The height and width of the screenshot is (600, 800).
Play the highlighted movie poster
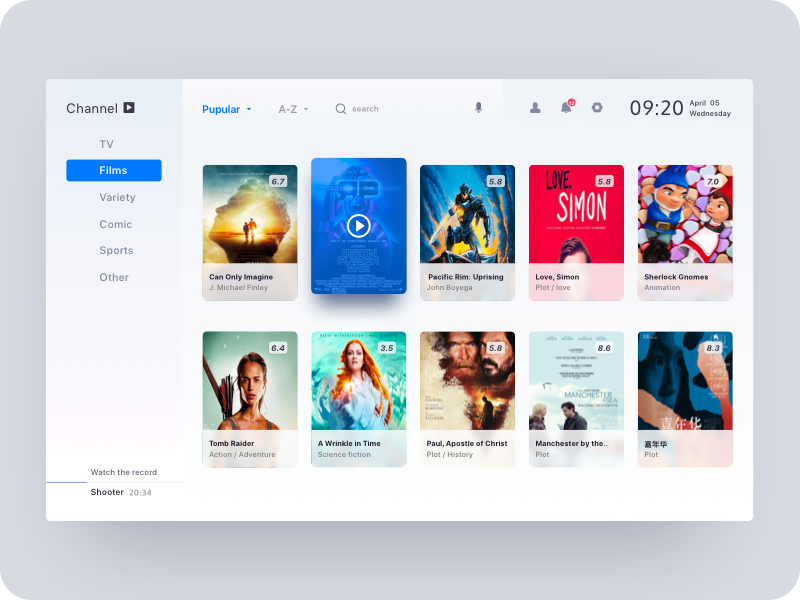358,226
